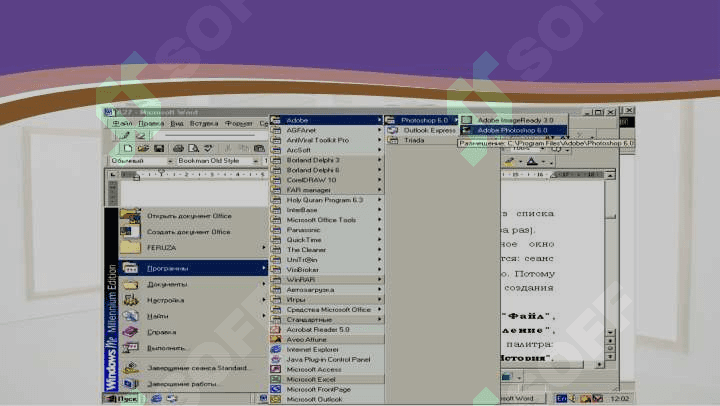This screenshot has height=406, width=720.
Task: Click the Пуск Start button
Action: 121,398
